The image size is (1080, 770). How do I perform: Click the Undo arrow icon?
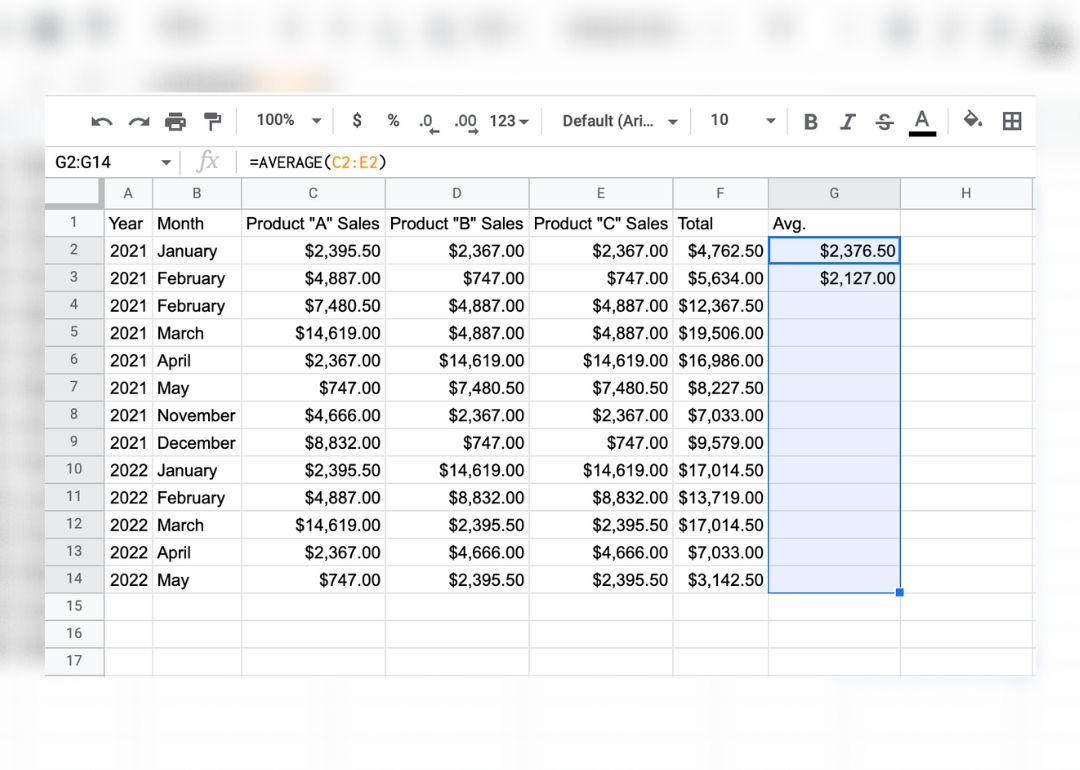(102, 122)
